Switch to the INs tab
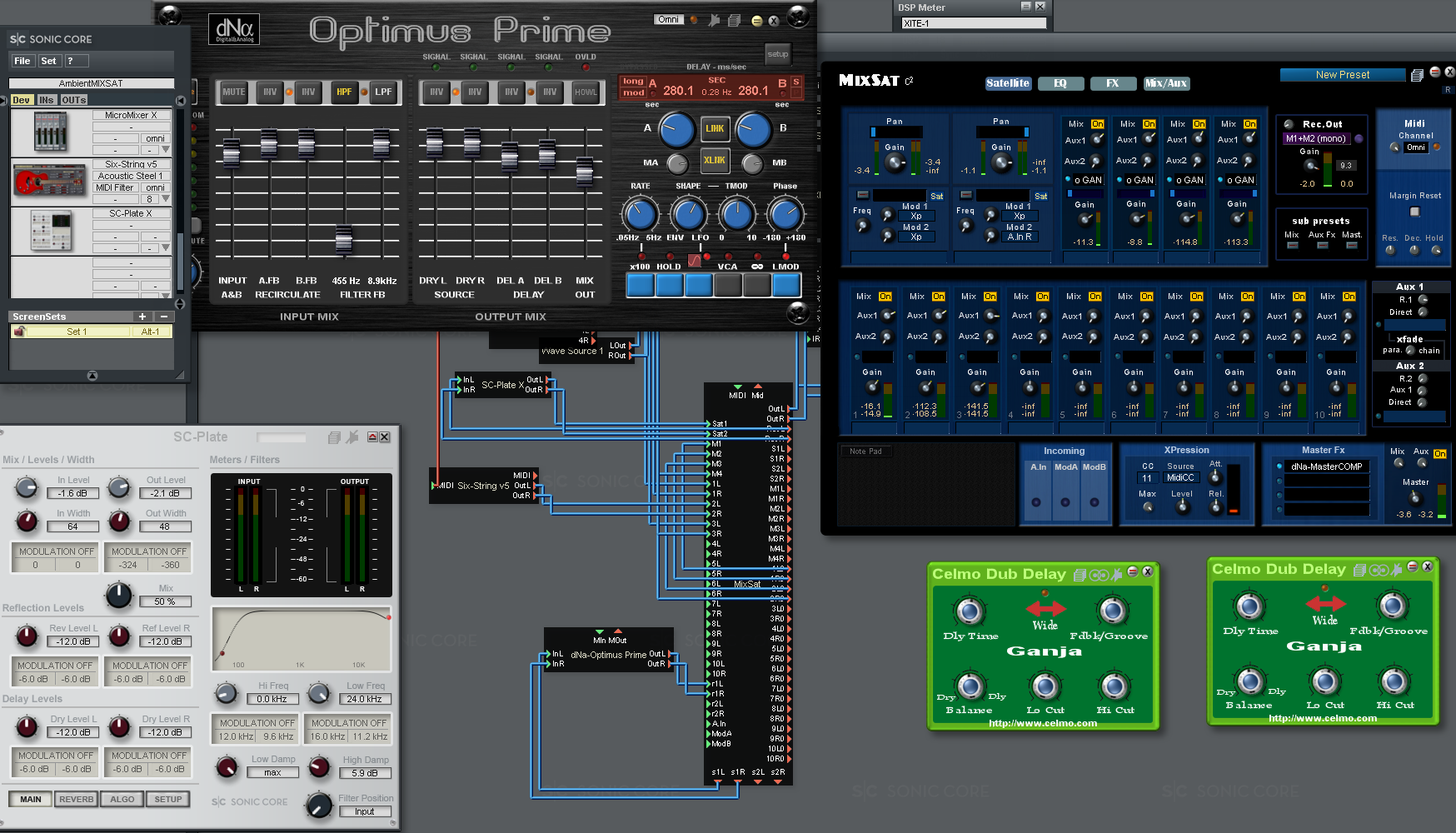This screenshot has height=833, width=1456. pos(47,100)
